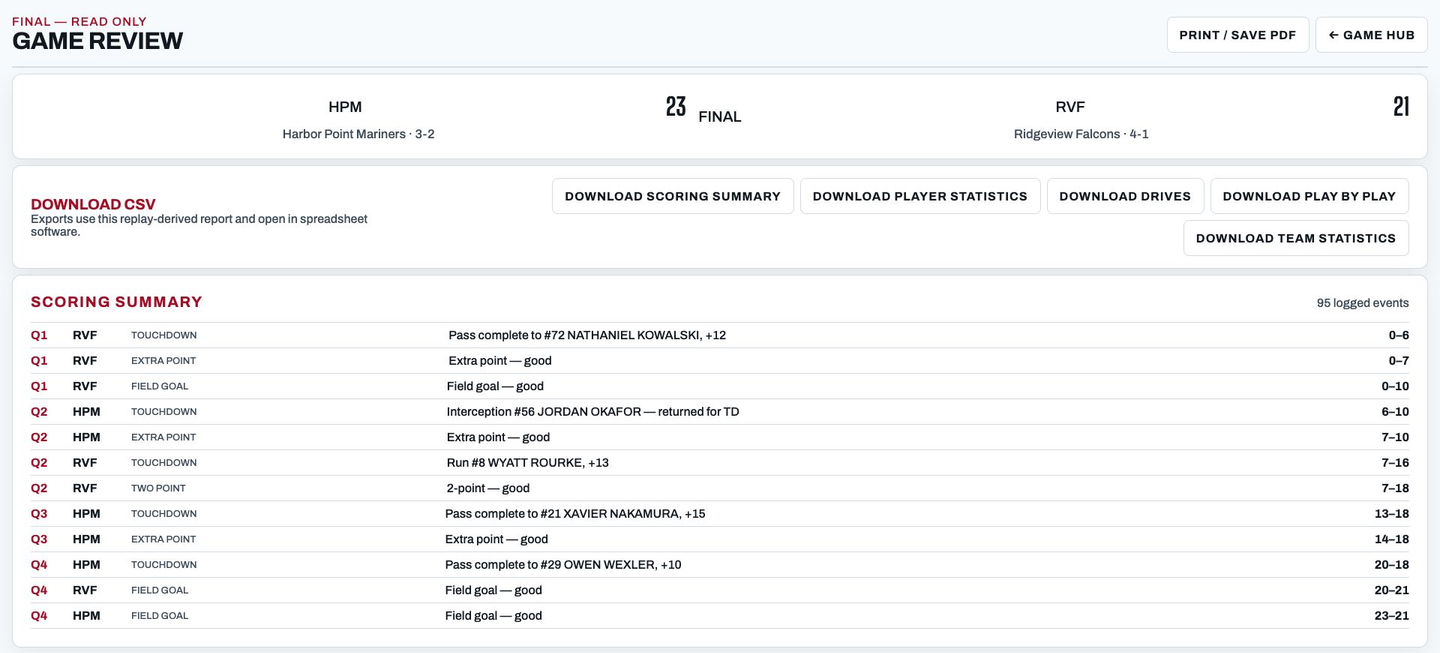Download the drives CSV
The height and width of the screenshot is (653, 1440).
coord(1125,196)
